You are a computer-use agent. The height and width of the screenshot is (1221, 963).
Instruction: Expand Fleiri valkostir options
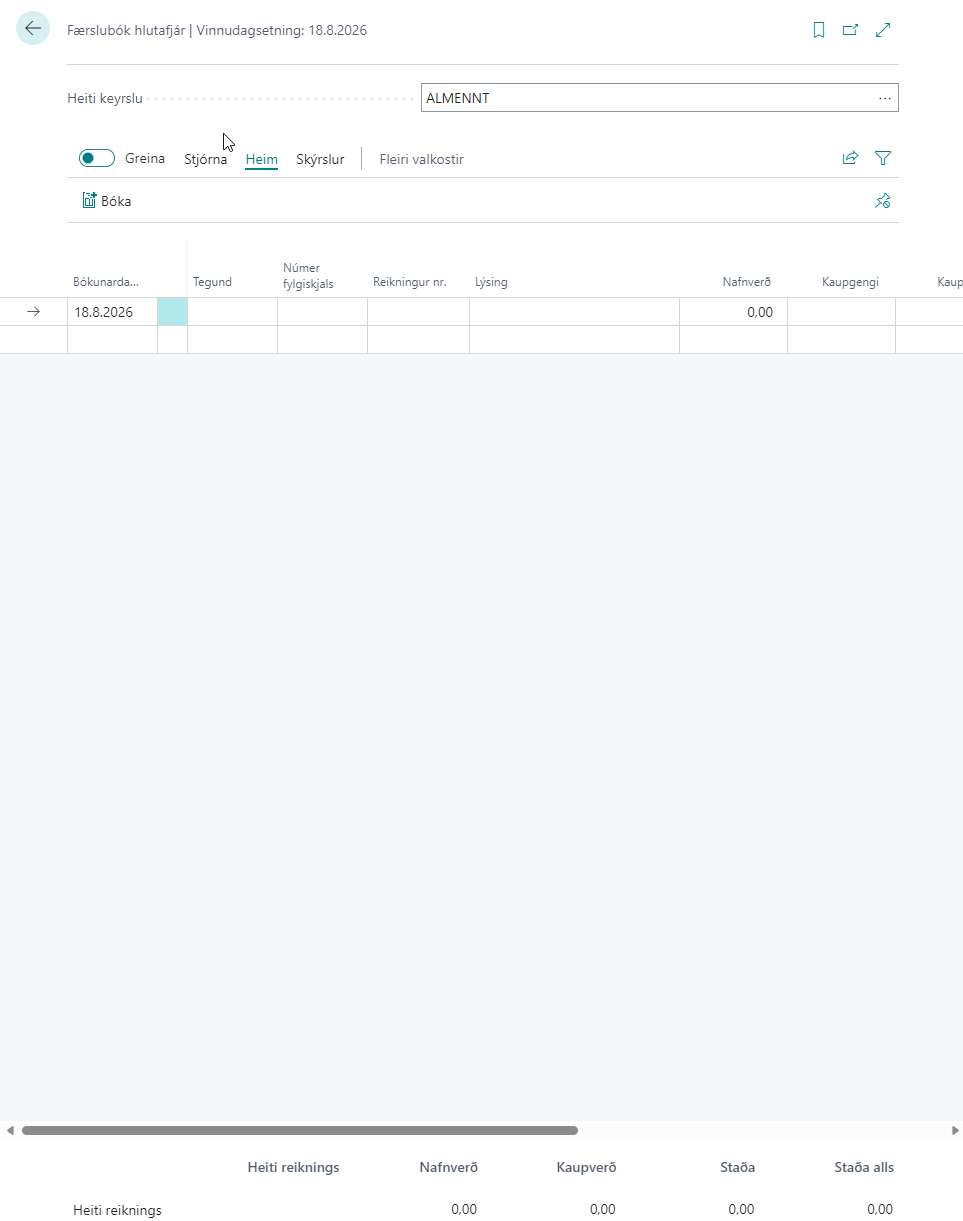[x=421, y=159]
